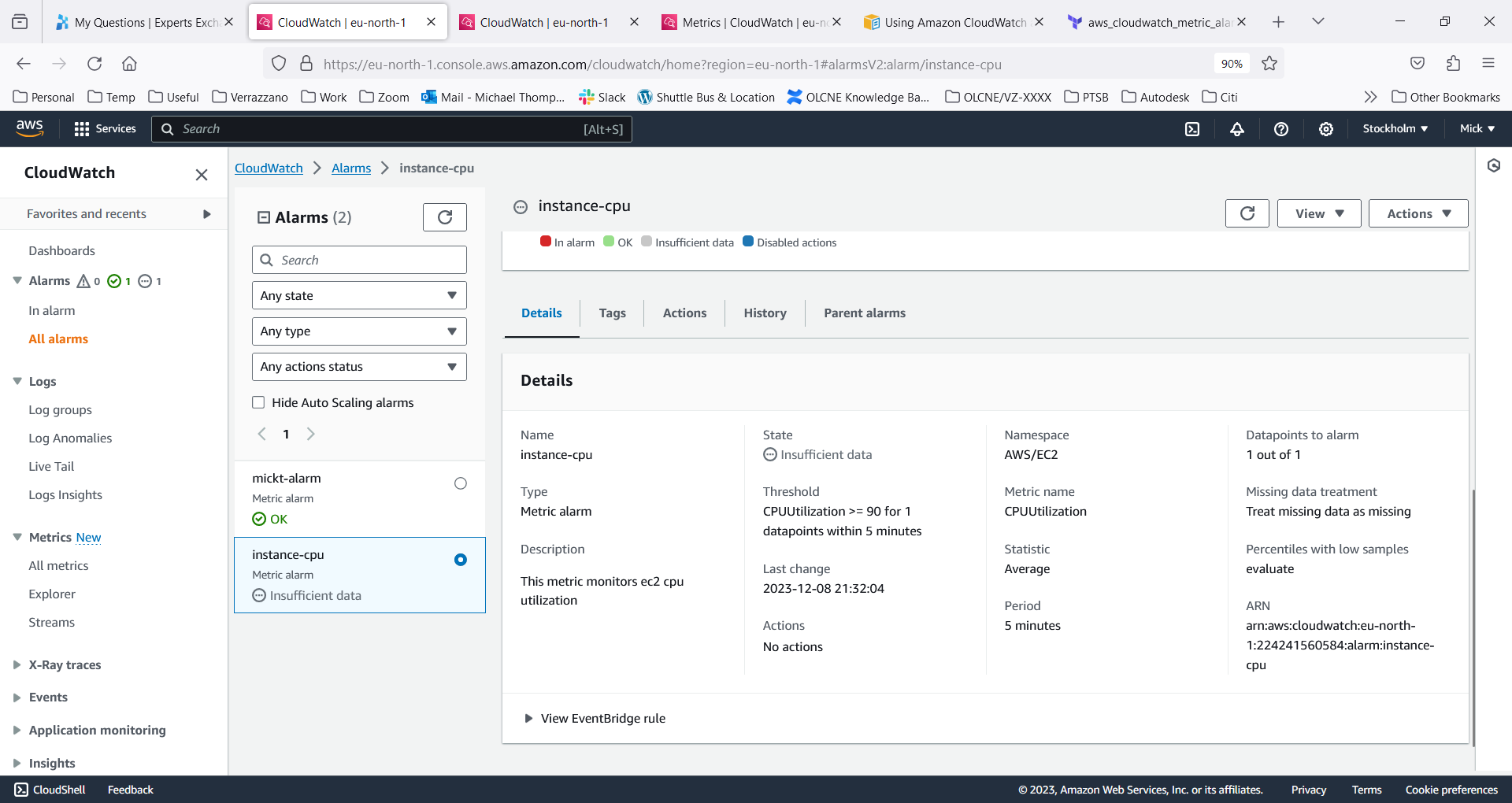Select the instance-cpu radio button
The image size is (1512, 803).
[461, 560]
